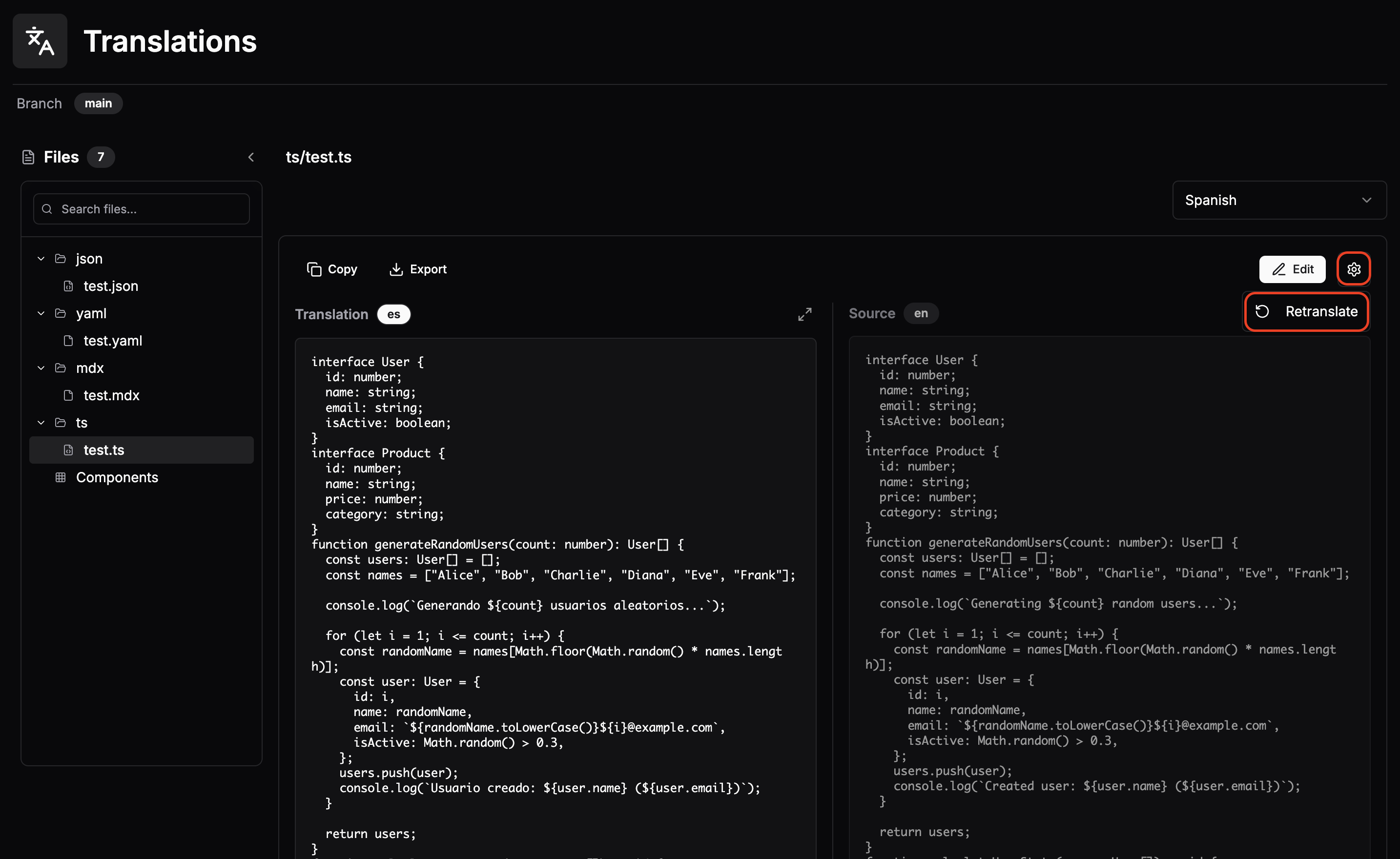1400x859 pixels.
Task: Collapse the json folder
Action: coord(41,259)
